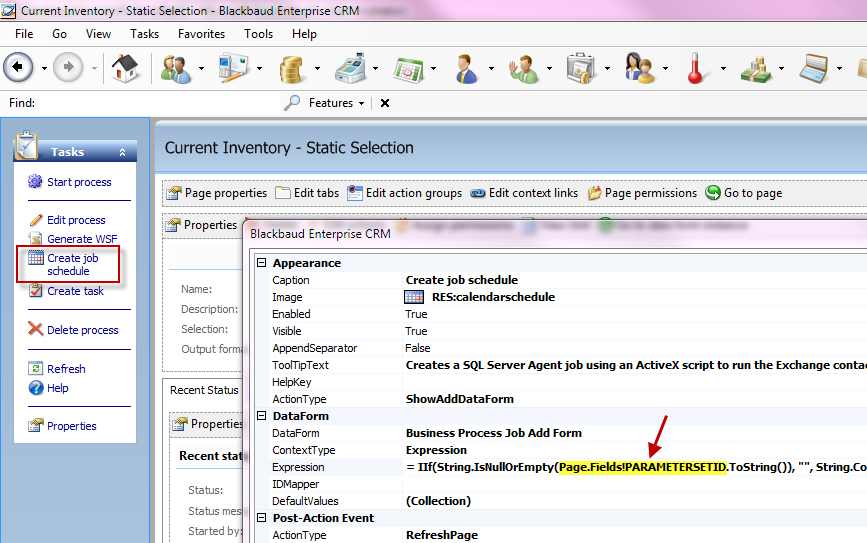Click the Forward navigation arrow button
This screenshot has width=867, height=543.
click(x=68, y=67)
